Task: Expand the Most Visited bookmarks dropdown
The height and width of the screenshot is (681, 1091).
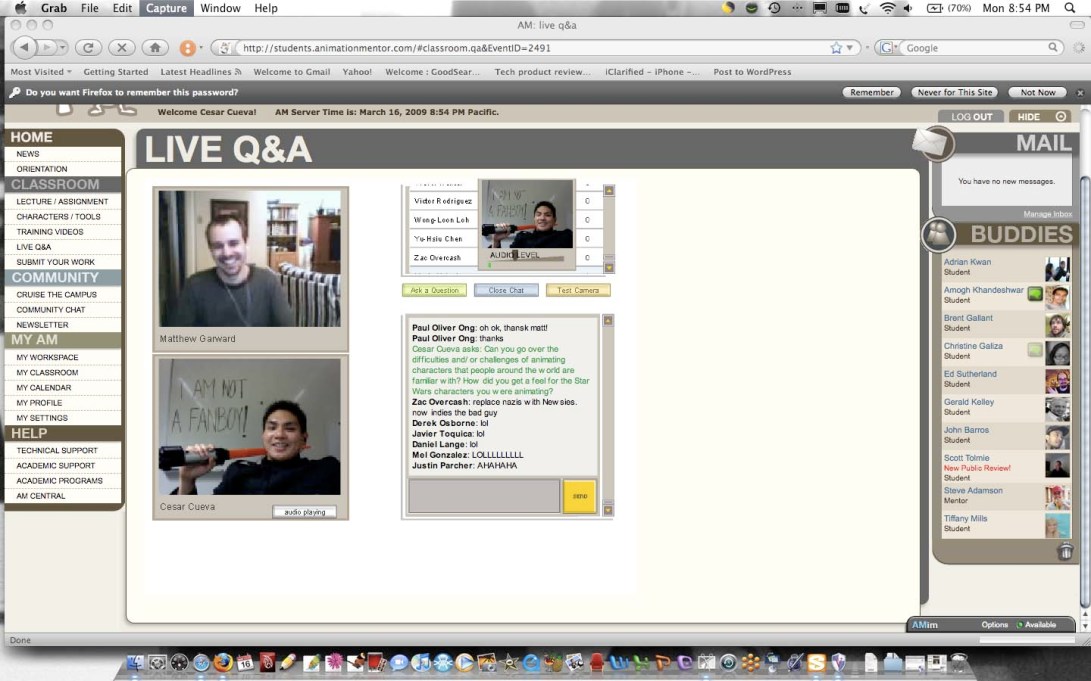Action: tap(40, 72)
